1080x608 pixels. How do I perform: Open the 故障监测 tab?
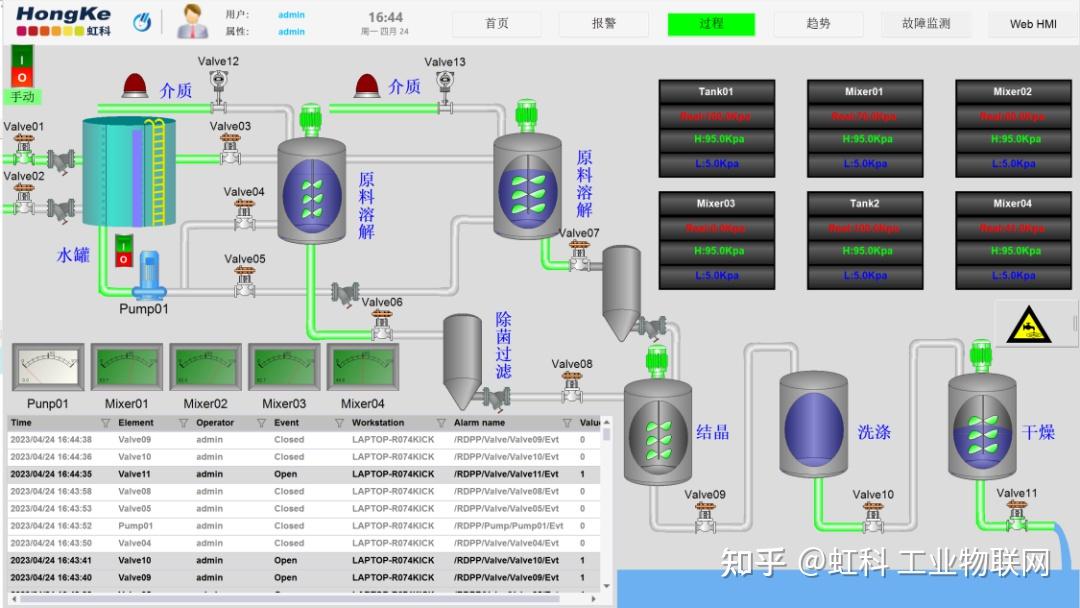tap(926, 23)
